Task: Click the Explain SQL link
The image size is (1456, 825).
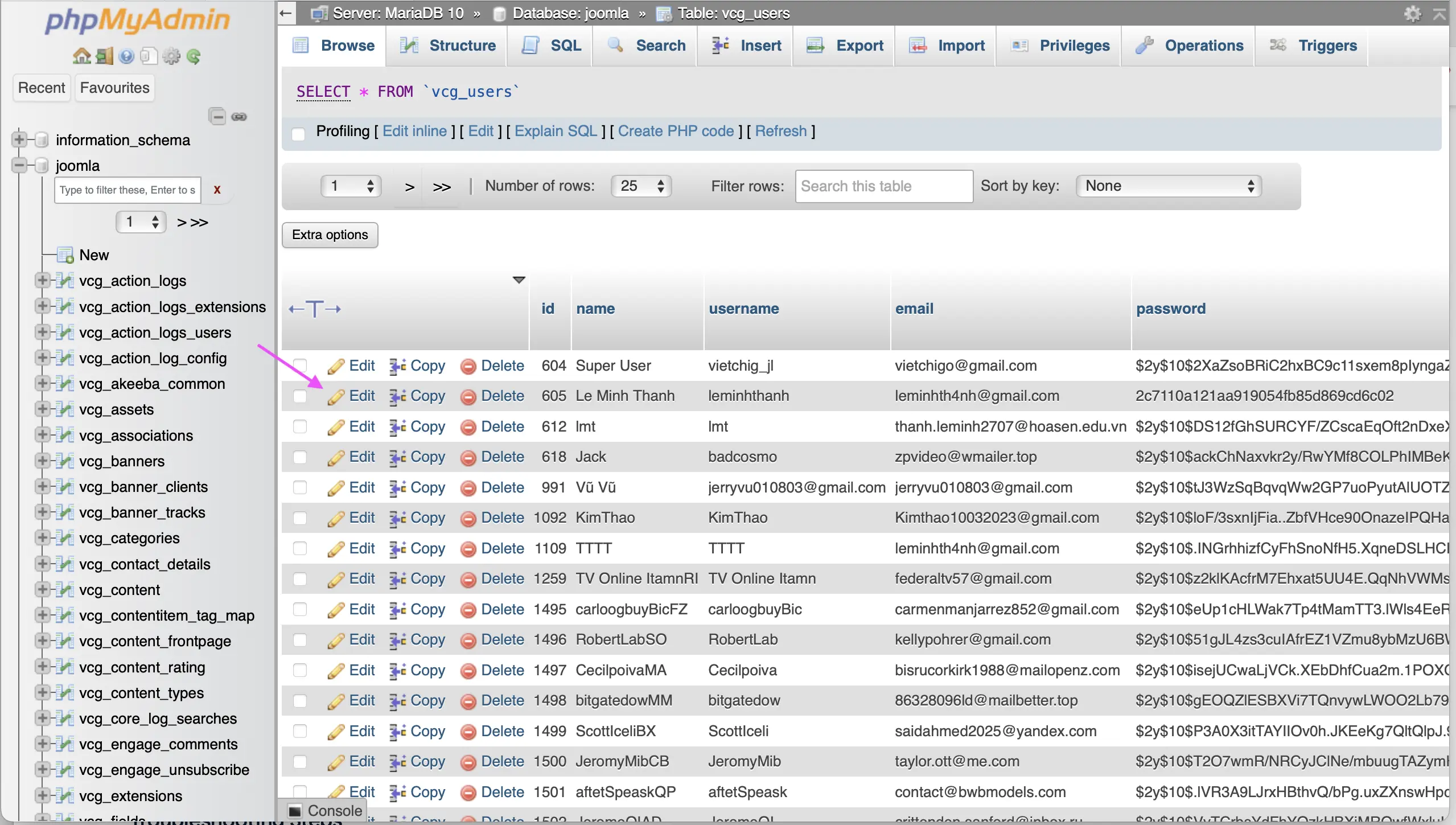Action: tap(556, 131)
